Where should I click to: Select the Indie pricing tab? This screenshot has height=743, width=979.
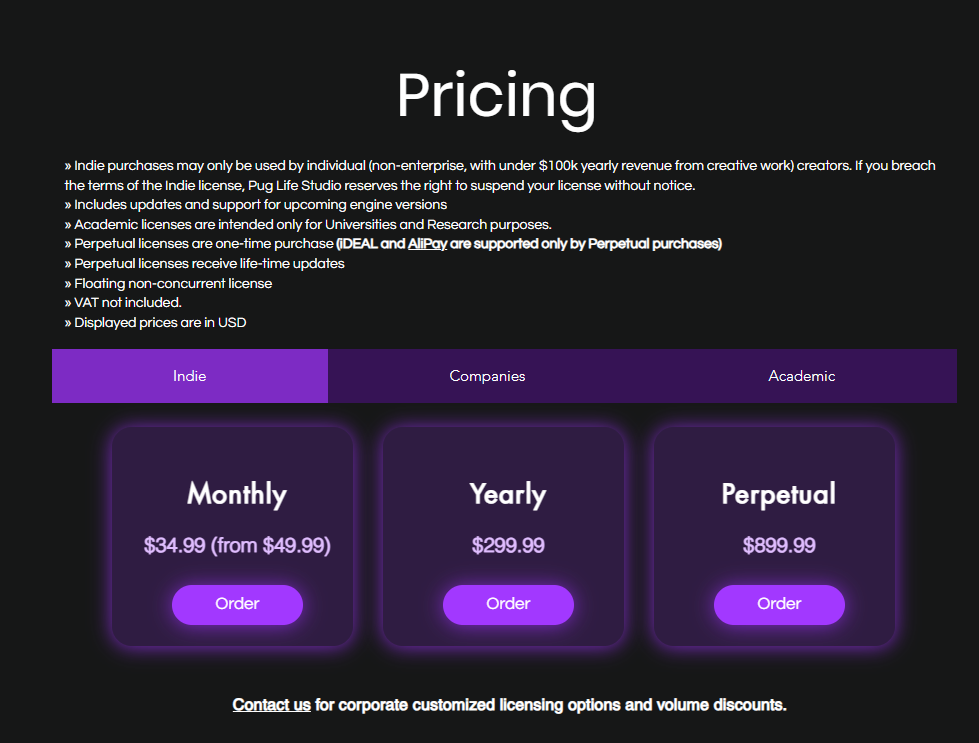(190, 376)
